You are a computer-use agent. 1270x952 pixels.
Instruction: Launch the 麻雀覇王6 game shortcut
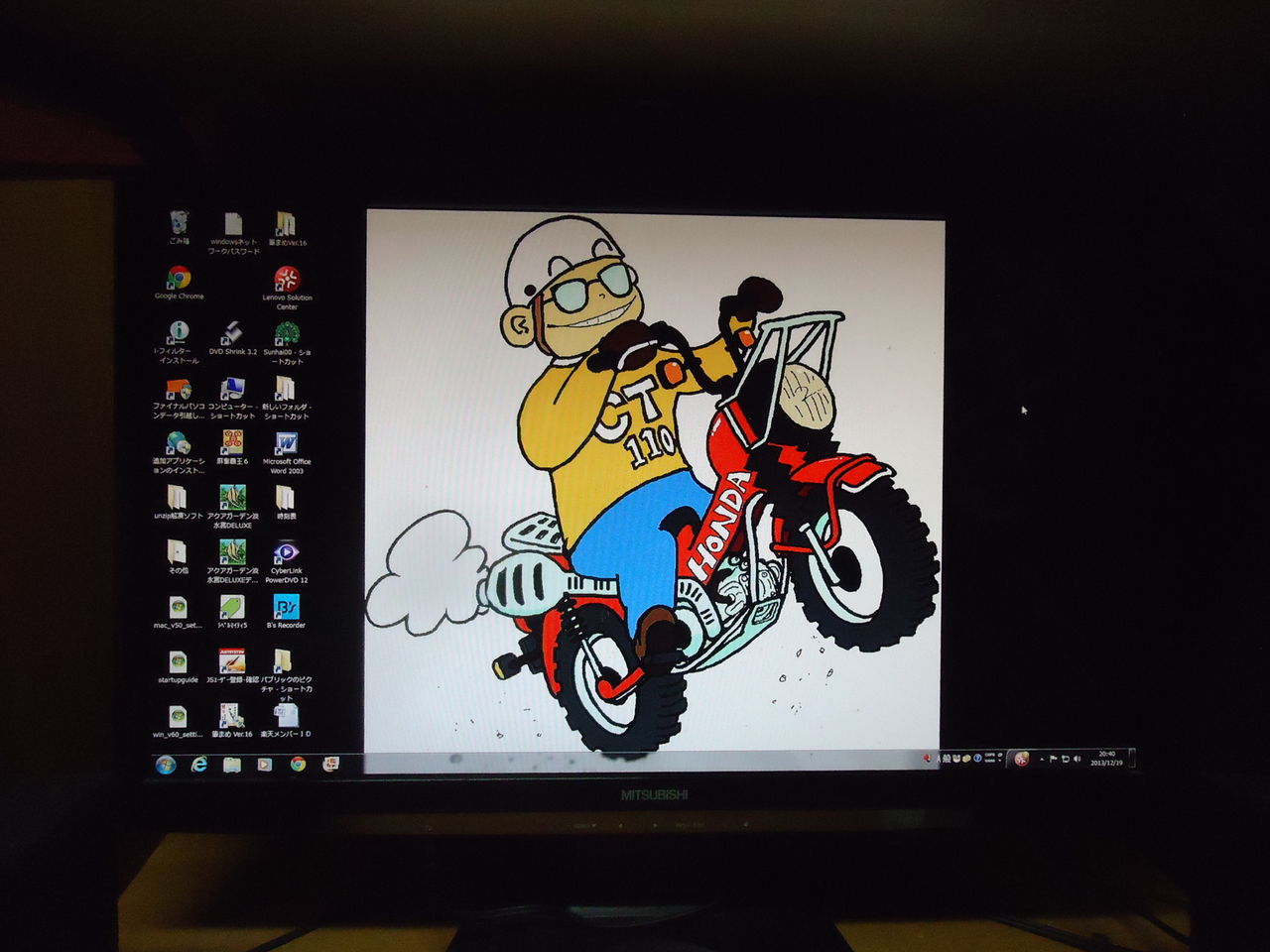[x=232, y=448]
